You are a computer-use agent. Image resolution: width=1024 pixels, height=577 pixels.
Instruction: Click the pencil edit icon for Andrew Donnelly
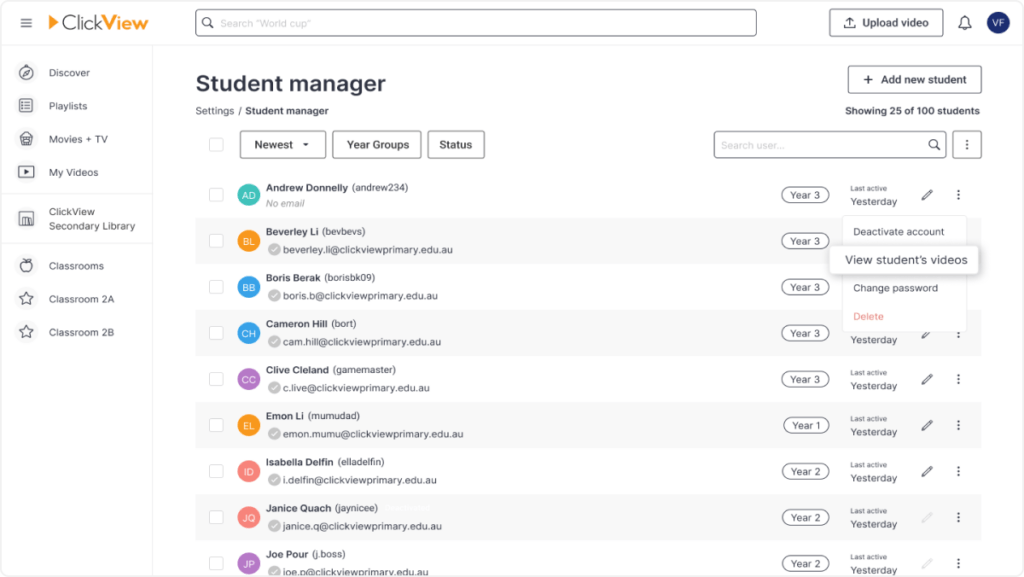927,195
